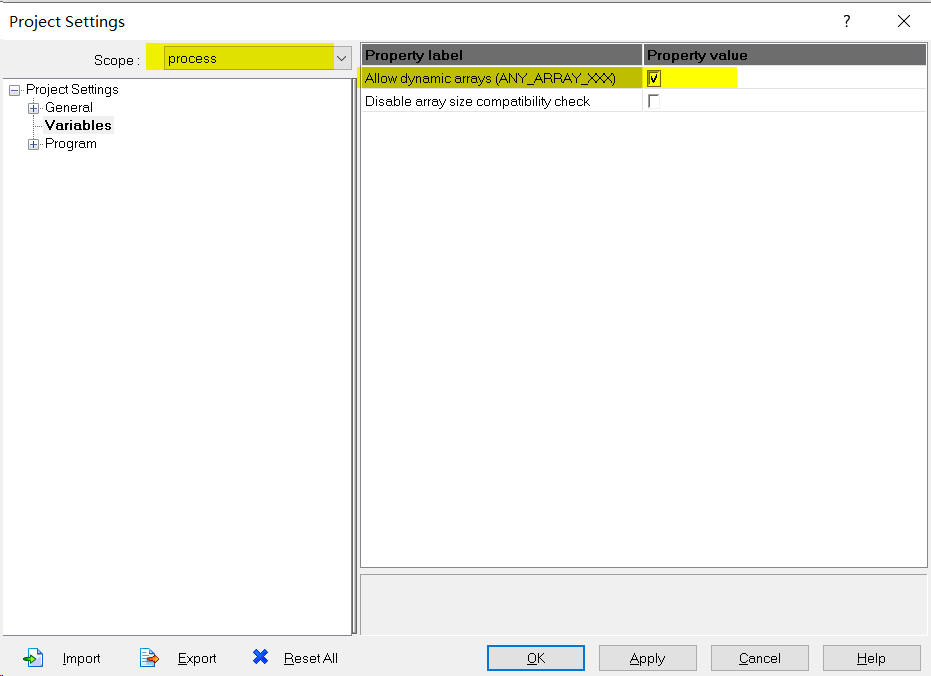Screen dimensions: 931x676
Task: Uncheck Allow dynamic arrays checkbox
Action: [x=654, y=78]
